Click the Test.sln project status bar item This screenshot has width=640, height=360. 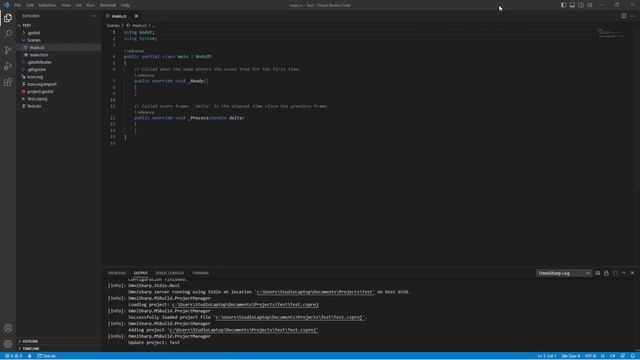click(47, 356)
